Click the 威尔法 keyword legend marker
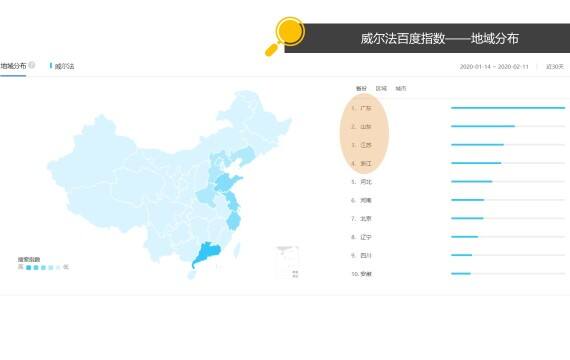The width and height of the screenshot is (570, 360). (51, 65)
